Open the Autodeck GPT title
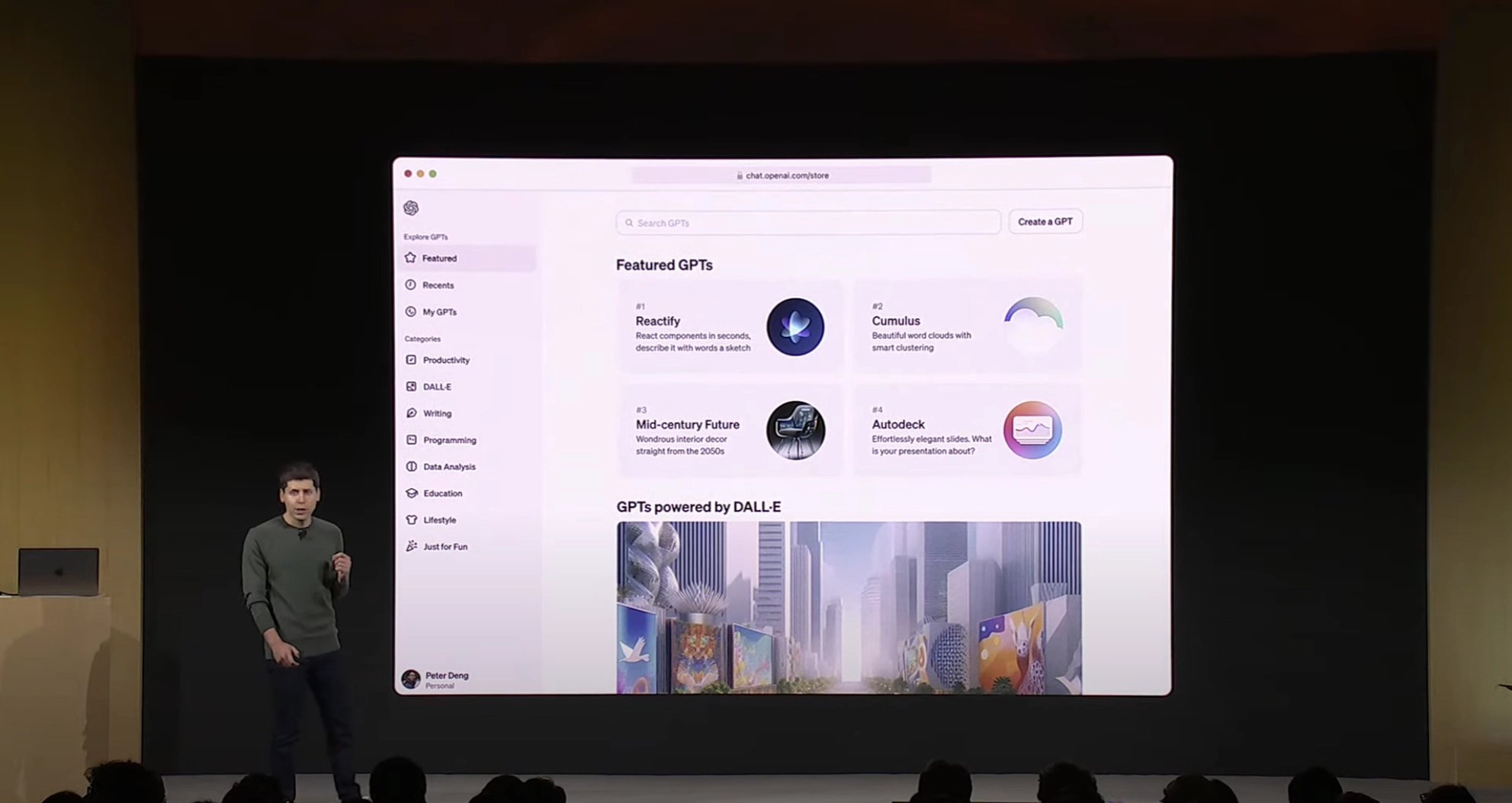Image resolution: width=1512 pixels, height=803 pixels. 898,425
